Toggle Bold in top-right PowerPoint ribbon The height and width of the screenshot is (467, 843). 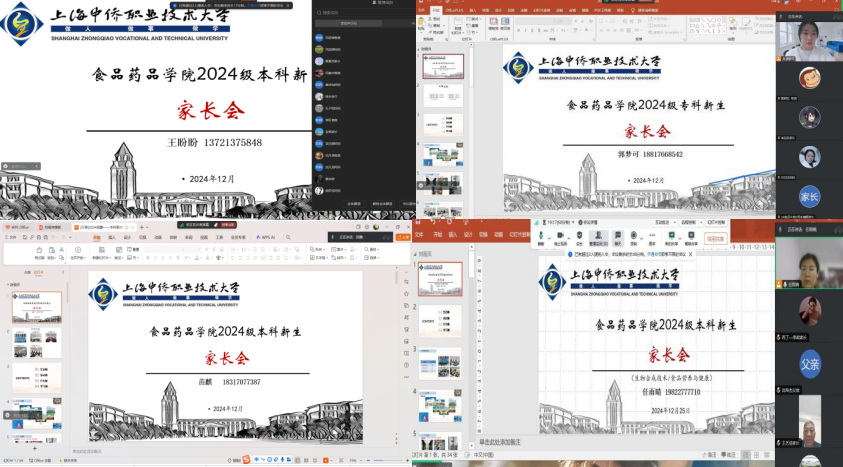point(519,31)
